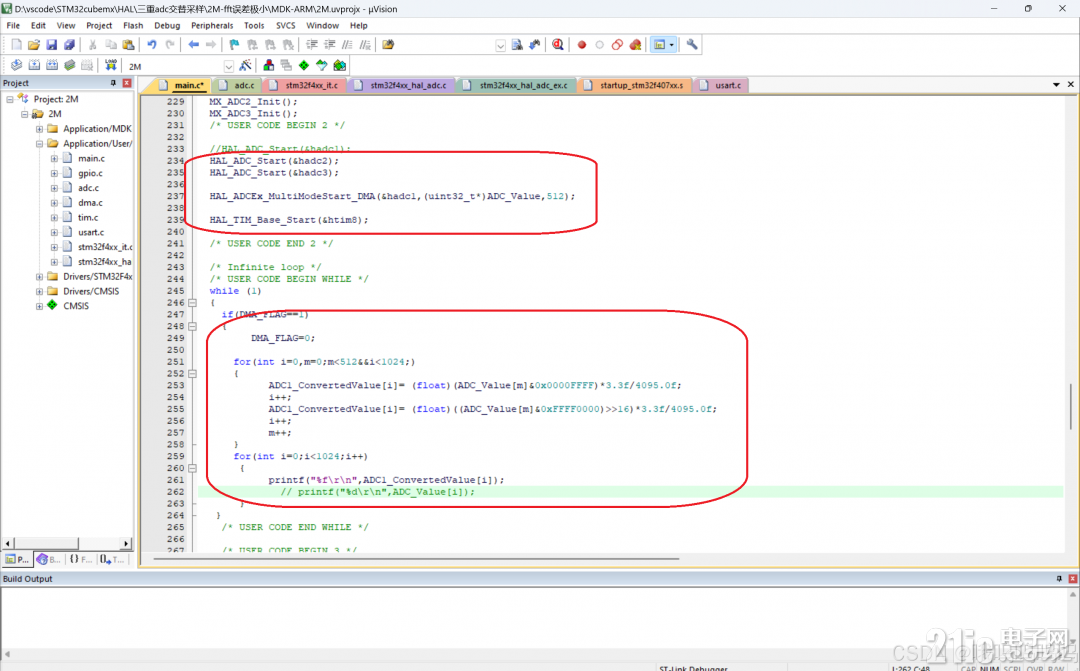Close the Build Output panel
Image resolution: width=1080 pixels, height=671 pixels.
tap(1072, 579)
